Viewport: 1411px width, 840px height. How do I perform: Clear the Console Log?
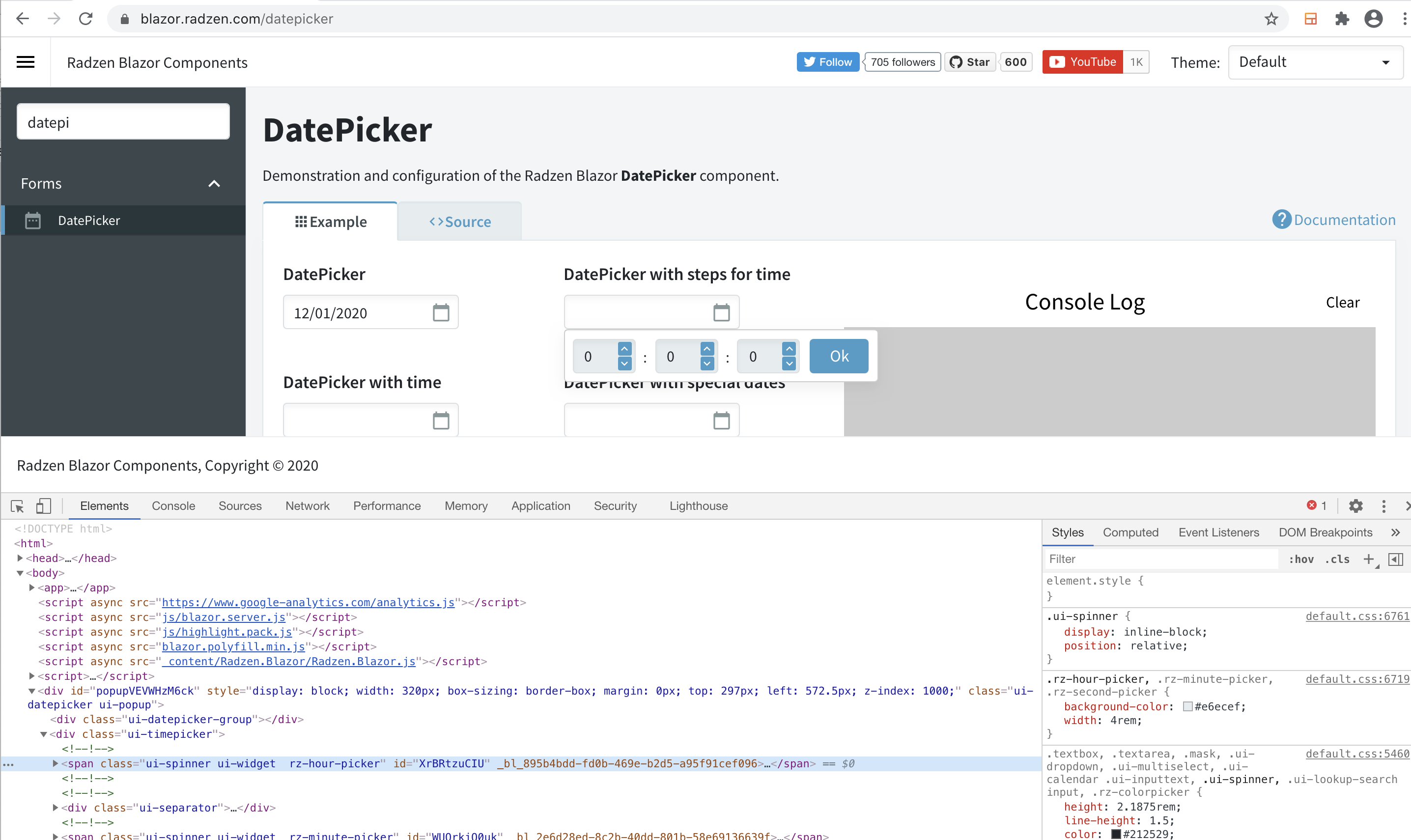point(1343,302)
